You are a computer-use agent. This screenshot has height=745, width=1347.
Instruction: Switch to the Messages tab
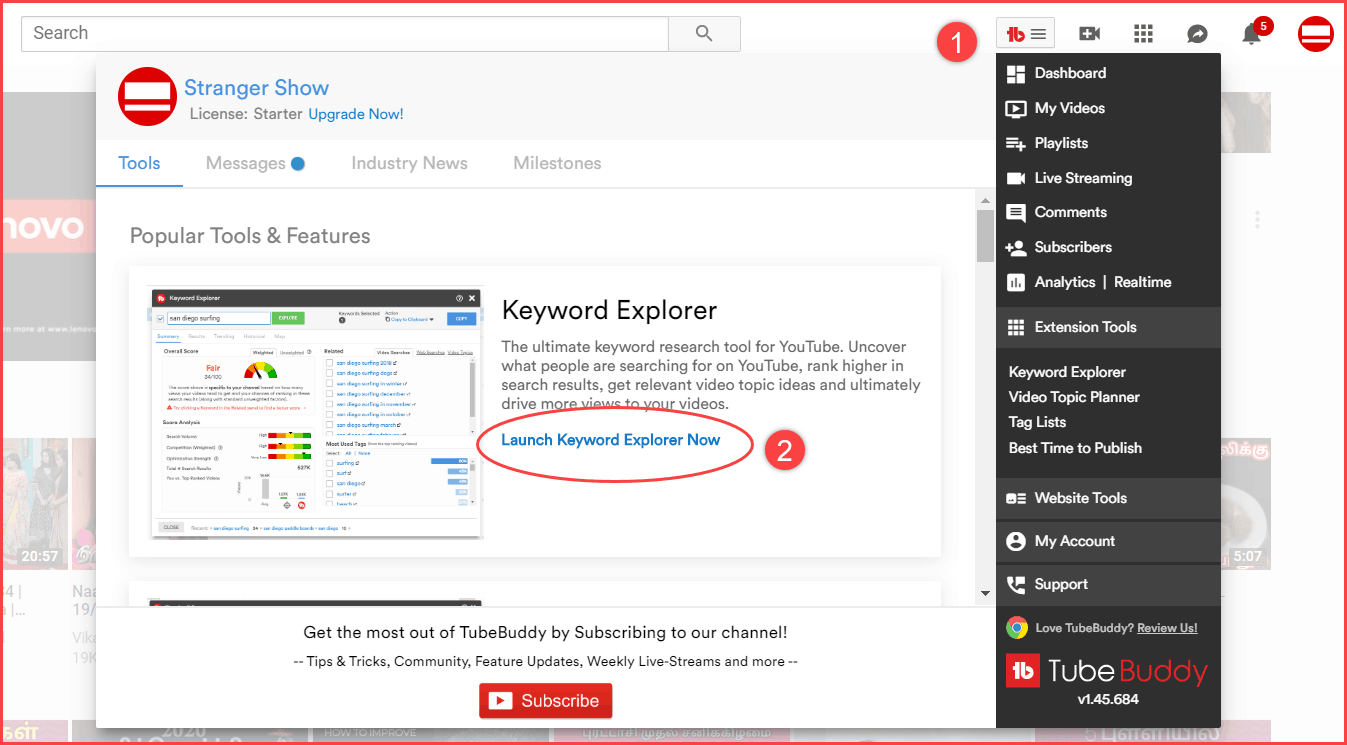pos(255,164)
